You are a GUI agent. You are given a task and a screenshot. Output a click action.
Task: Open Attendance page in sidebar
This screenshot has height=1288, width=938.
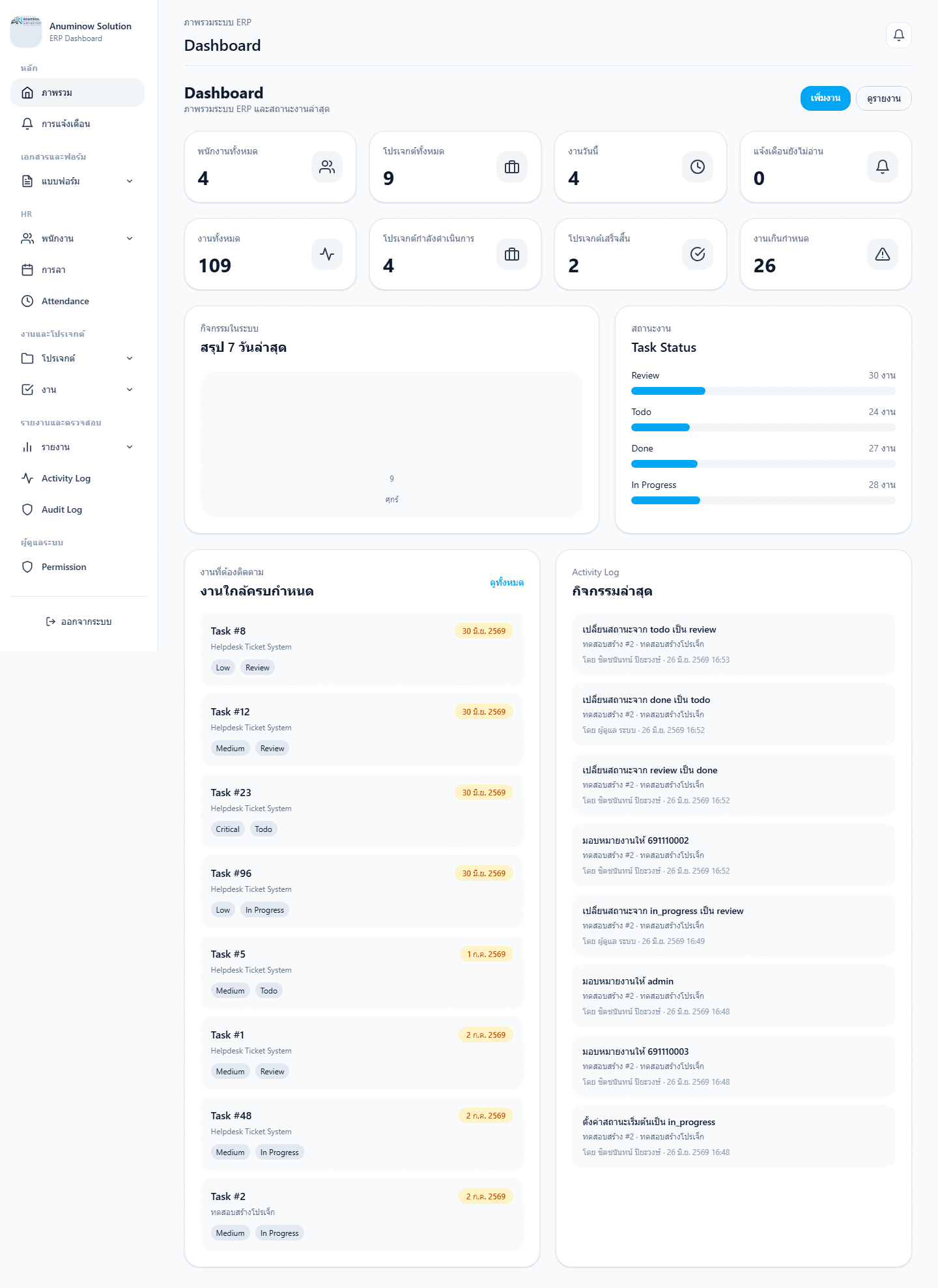coord(78,301)
